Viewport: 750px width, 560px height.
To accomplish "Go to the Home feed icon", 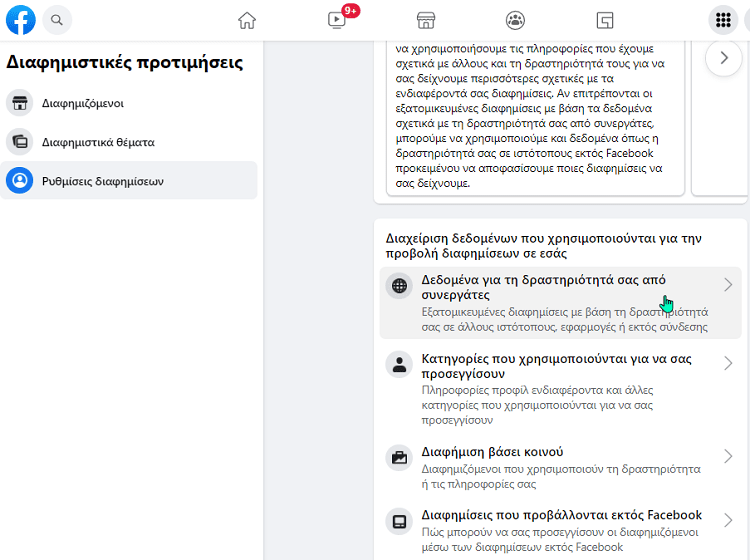I will pyautogui.click(x=247, y=21).
